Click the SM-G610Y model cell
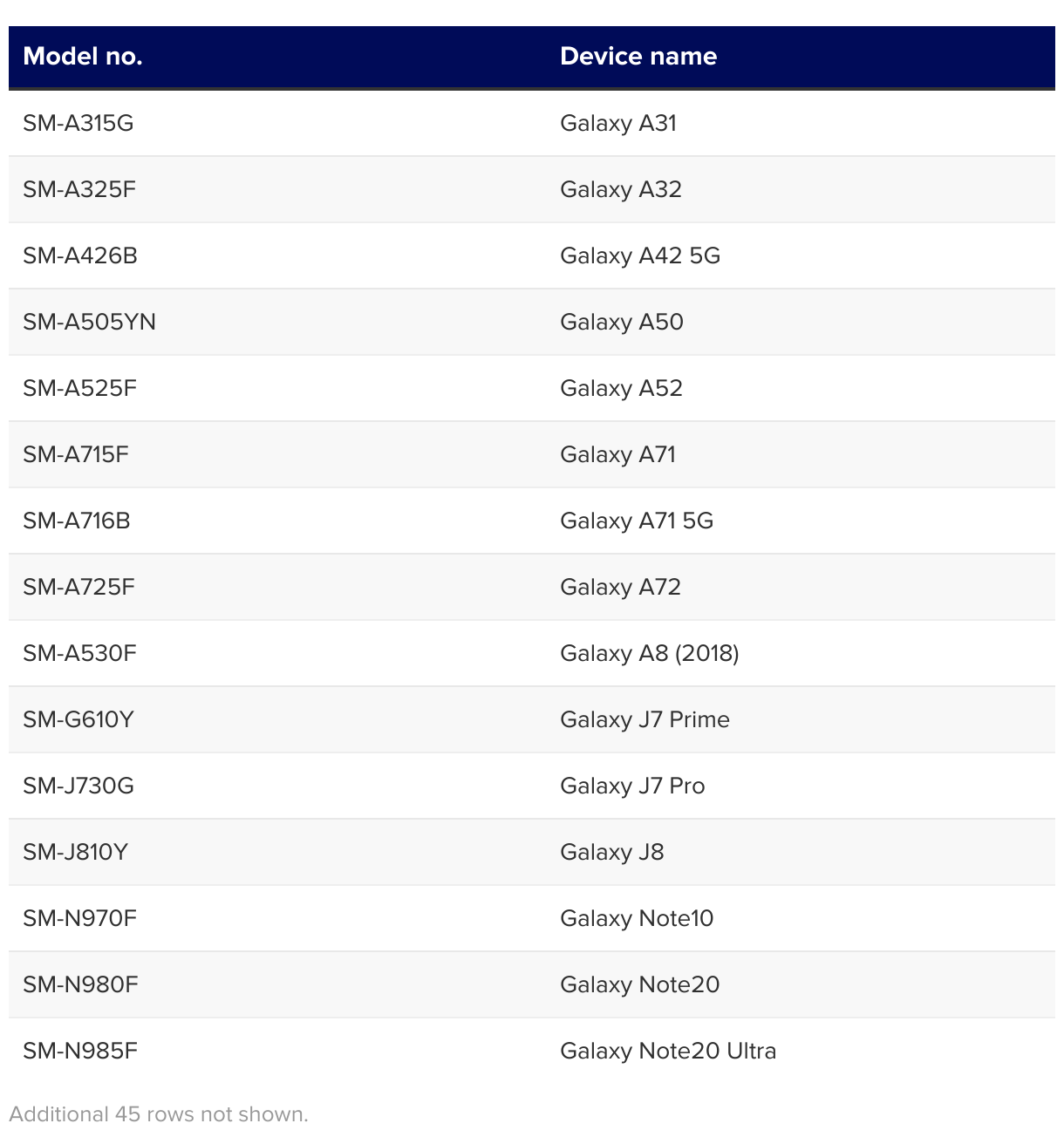 [78, 719]
